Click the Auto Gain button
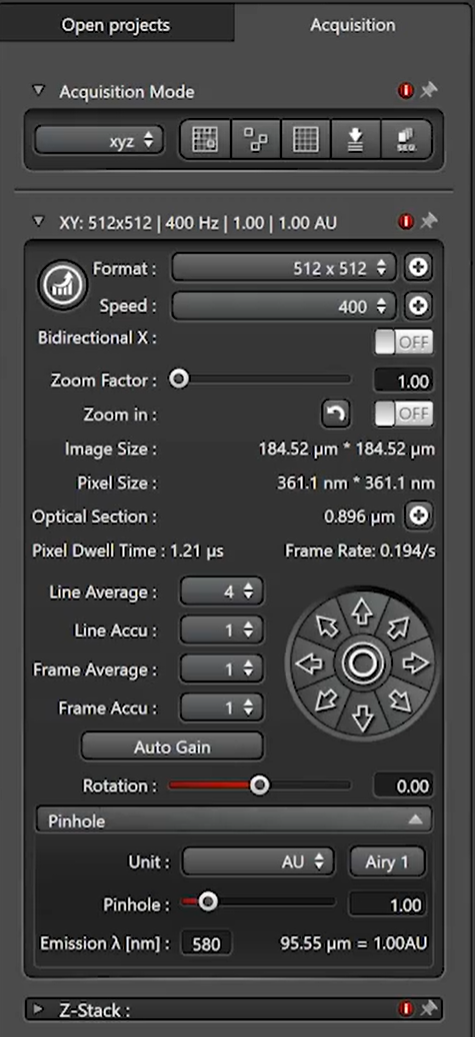 (x=172, y=747)
